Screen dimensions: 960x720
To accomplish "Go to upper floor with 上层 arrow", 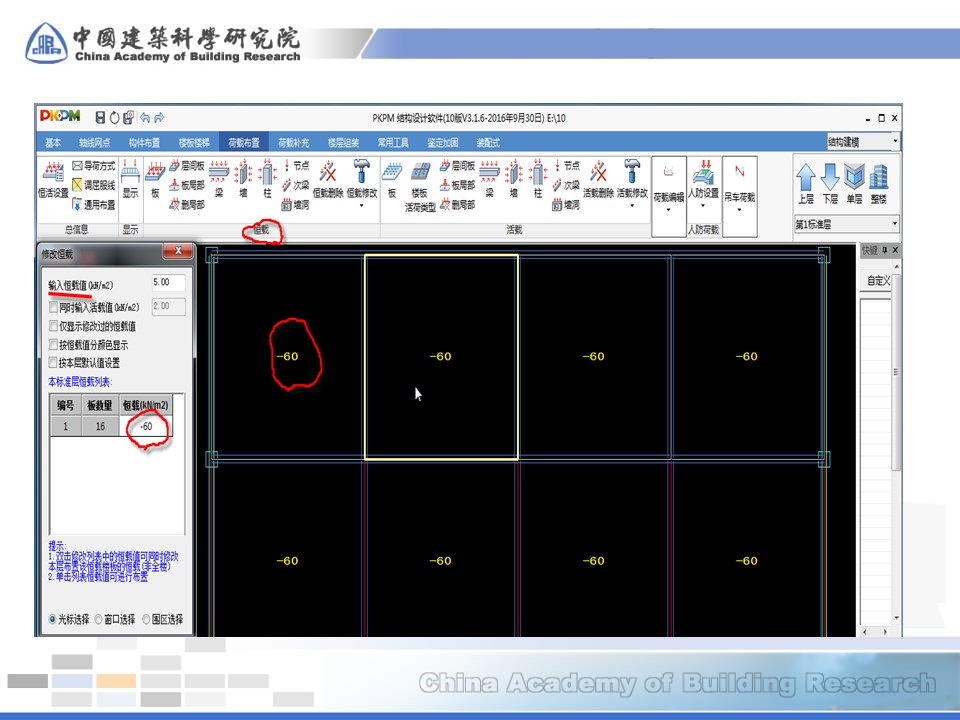I will (x=806, y=183).
